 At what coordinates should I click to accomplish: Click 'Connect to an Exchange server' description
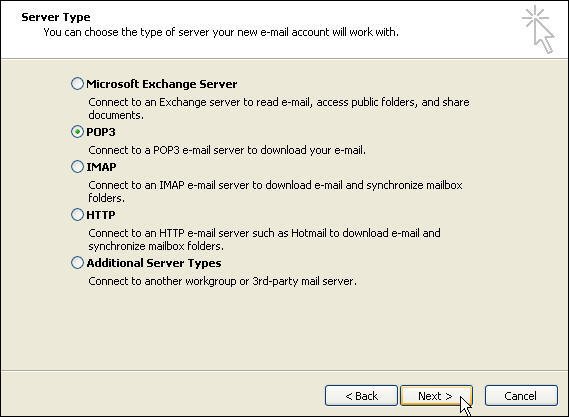pyautogui.click(x=279, y=109)
